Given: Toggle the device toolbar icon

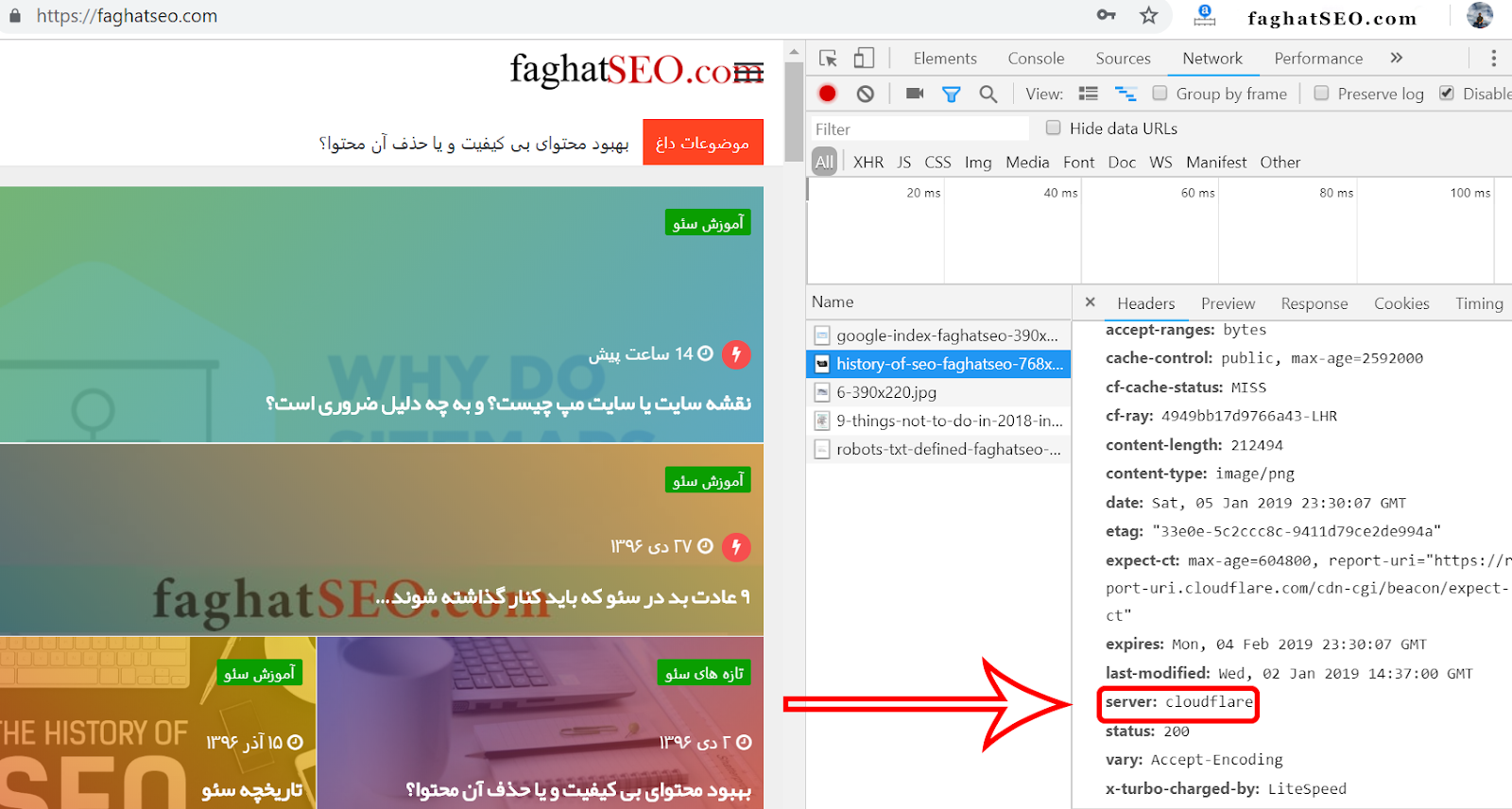Looking at the screenshot, I should pos(864,59).
